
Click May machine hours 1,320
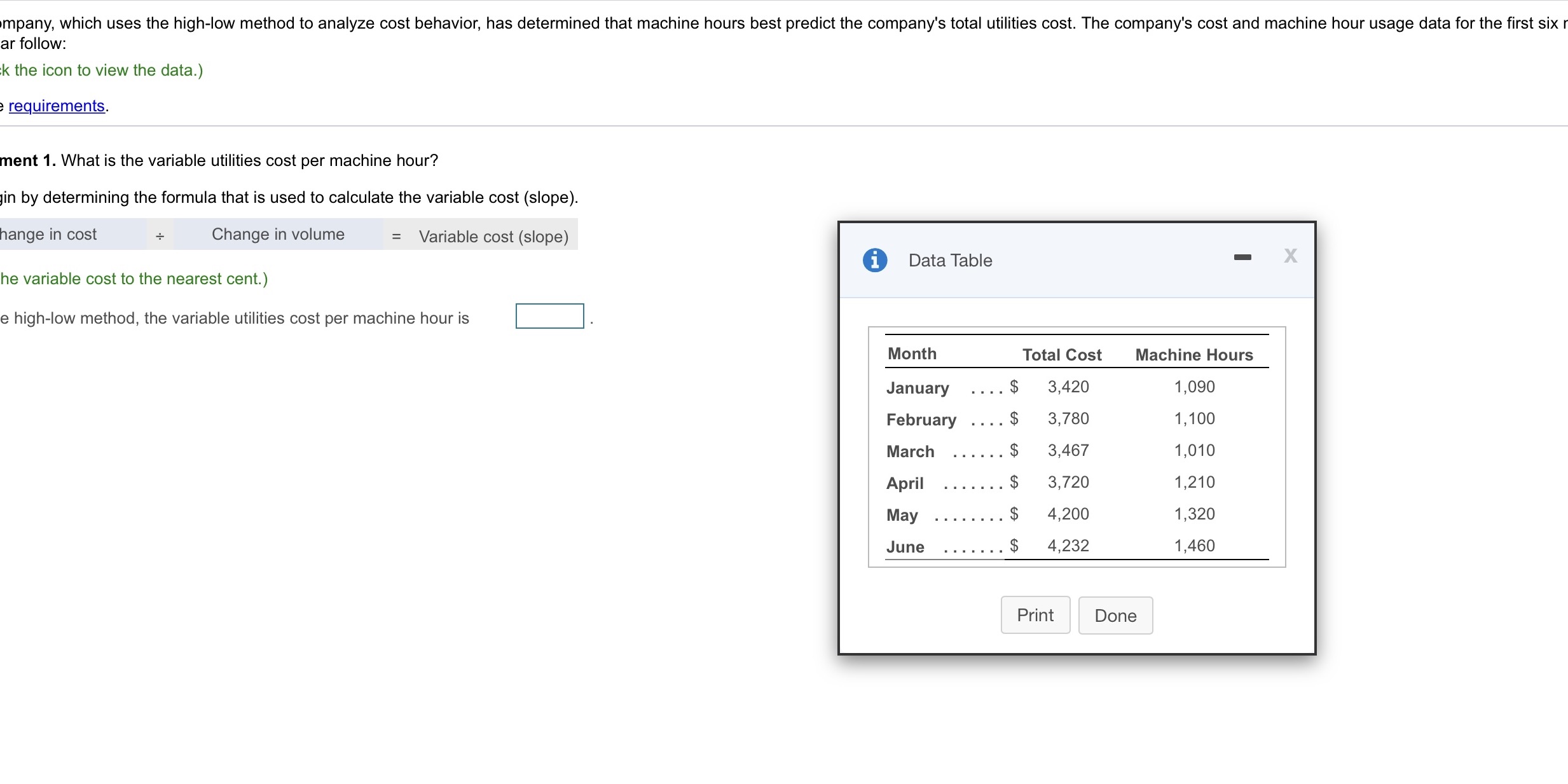(1194, 514)
